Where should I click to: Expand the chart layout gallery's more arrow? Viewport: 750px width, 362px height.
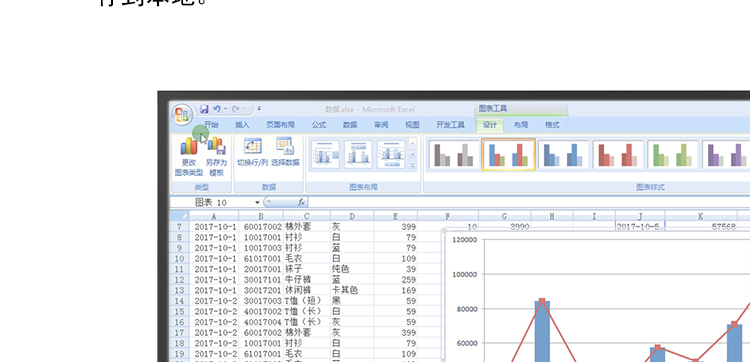[413, 165]
